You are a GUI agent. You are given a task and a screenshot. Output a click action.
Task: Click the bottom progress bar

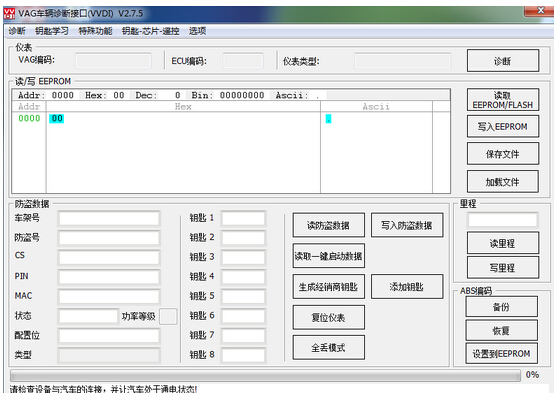pos(265,376)
